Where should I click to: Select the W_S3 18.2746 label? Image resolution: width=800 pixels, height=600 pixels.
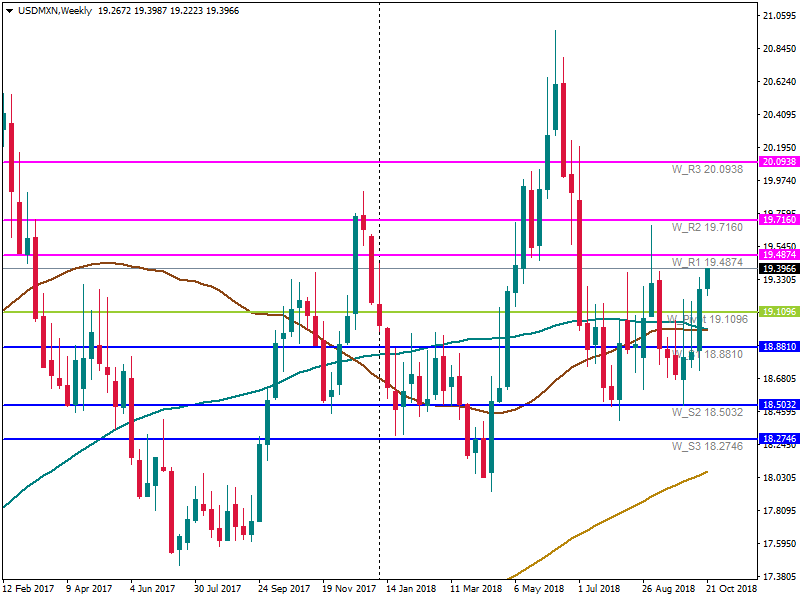[706, 446]
